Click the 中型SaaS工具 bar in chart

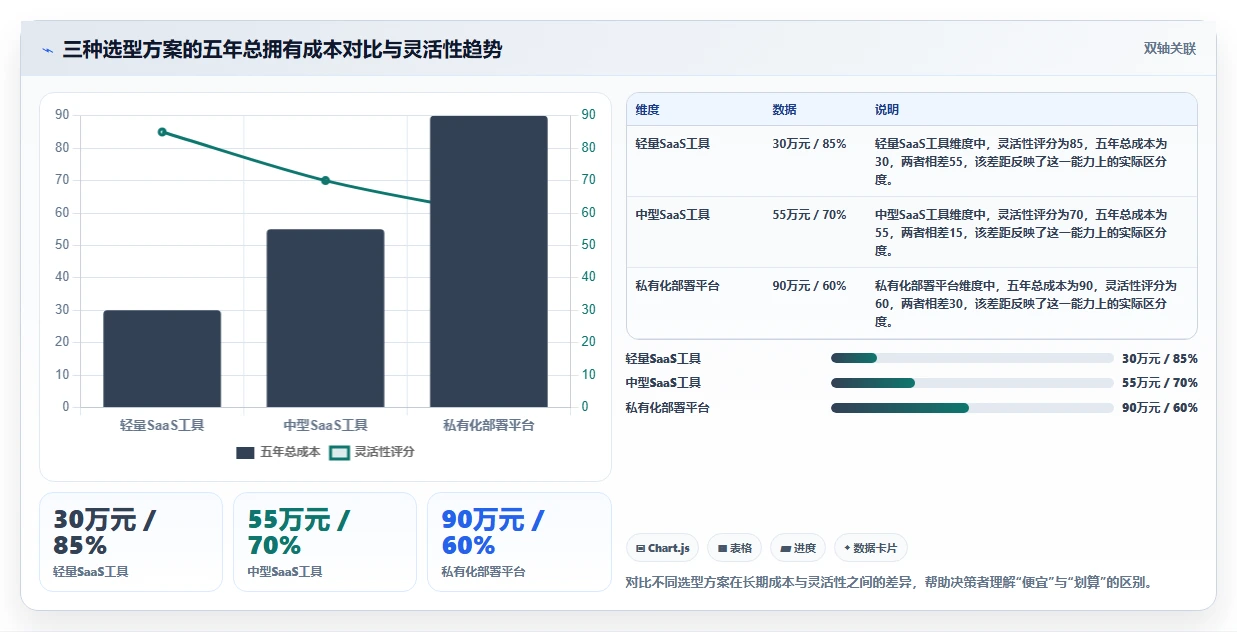(325, 318)
